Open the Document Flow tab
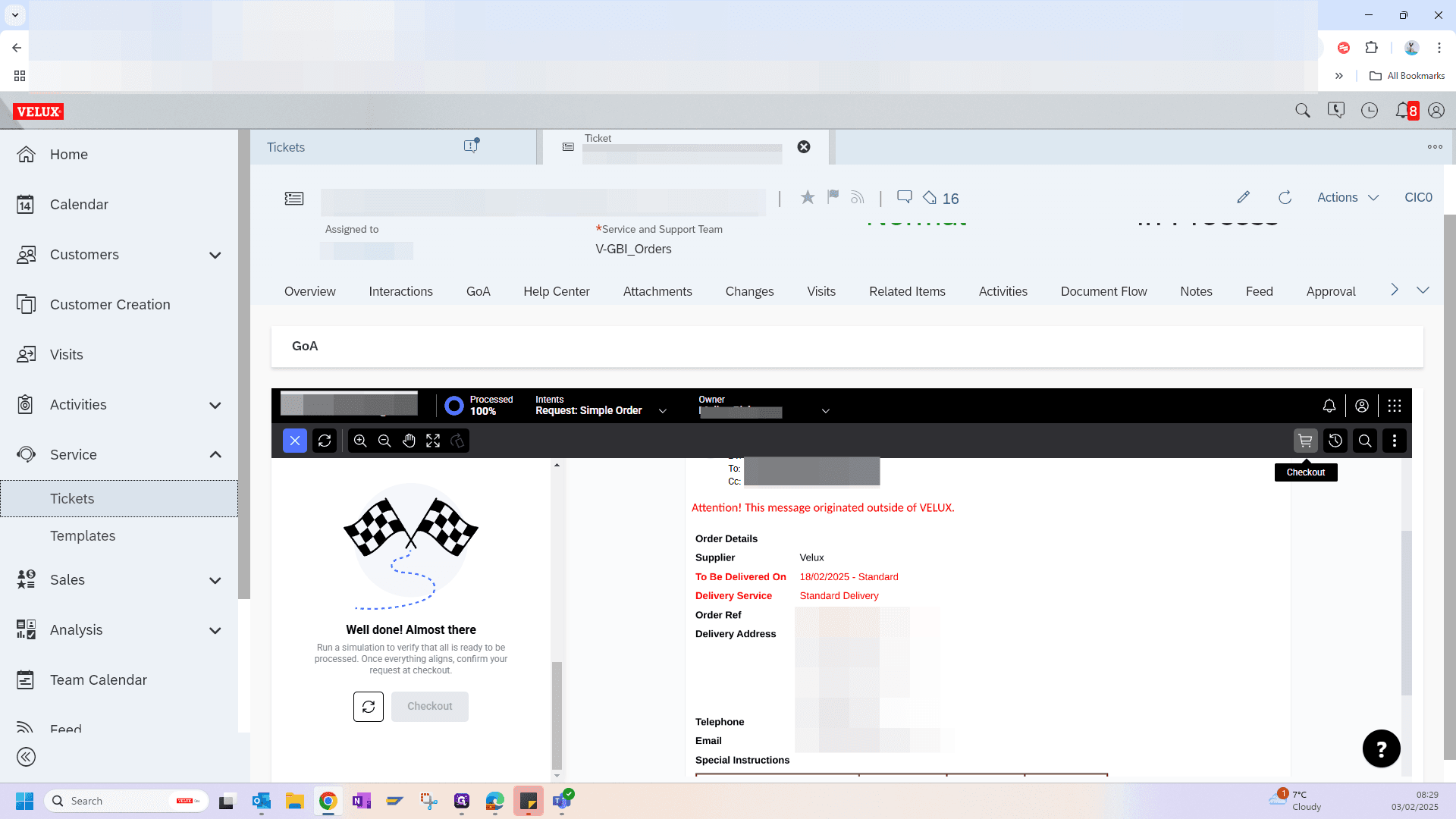1456x819 pixels. pyautogui.click(x=1103, y=291)
